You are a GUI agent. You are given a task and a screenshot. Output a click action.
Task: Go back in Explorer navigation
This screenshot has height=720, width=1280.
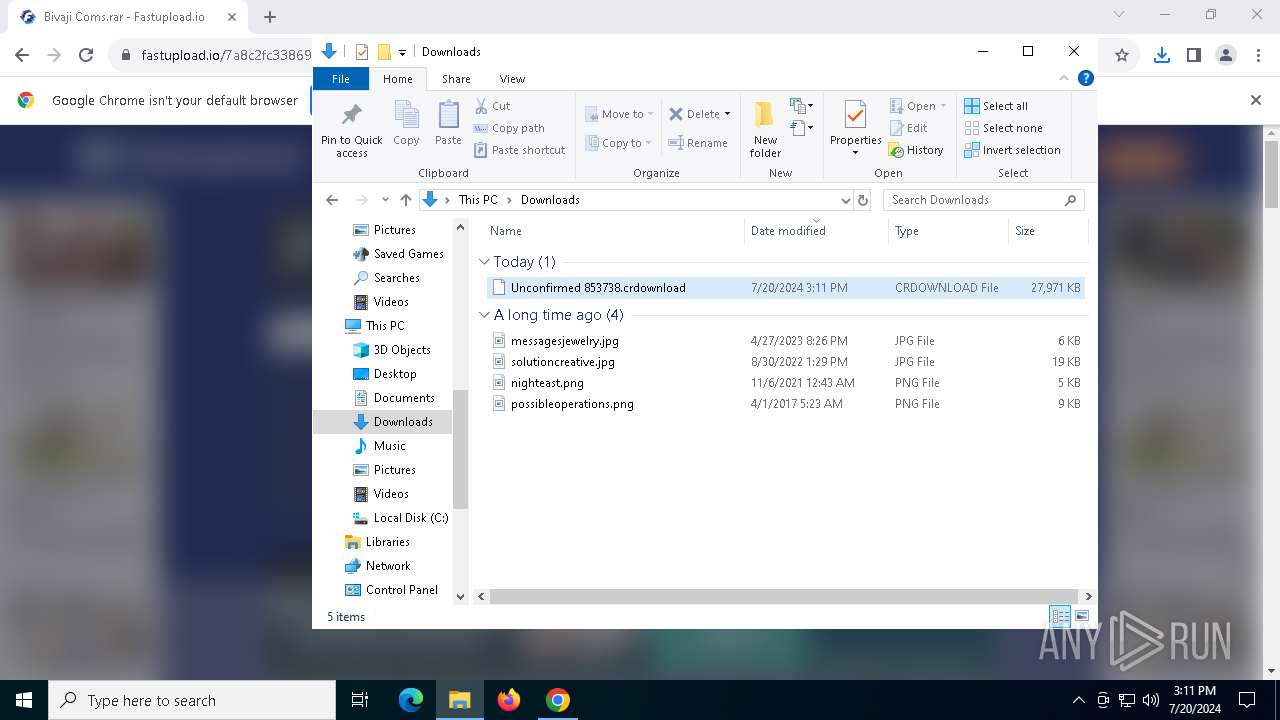point(332,200)
